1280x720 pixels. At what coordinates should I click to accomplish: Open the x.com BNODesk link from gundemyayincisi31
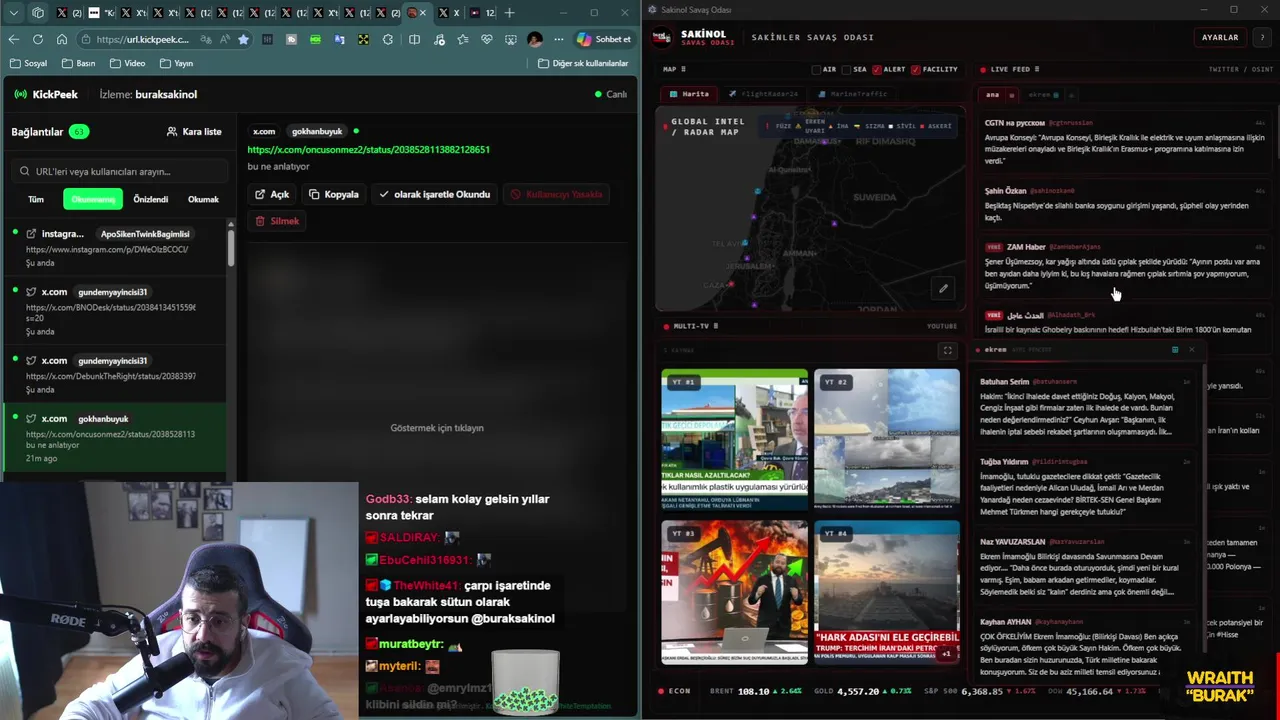point(114,311)
